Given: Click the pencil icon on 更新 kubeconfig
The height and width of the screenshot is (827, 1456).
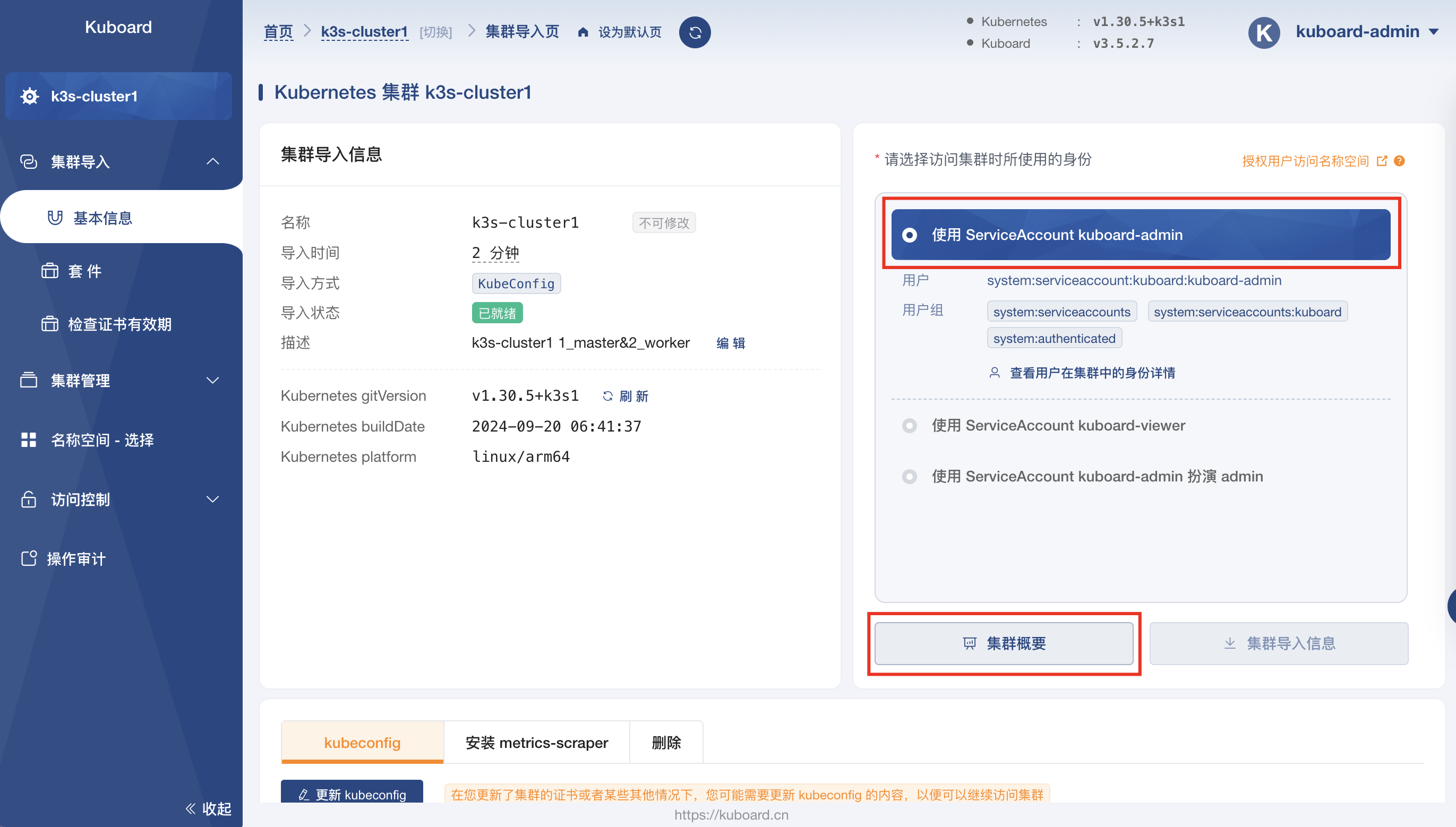Looking at the screenshot, I should (x=304, y=795).
